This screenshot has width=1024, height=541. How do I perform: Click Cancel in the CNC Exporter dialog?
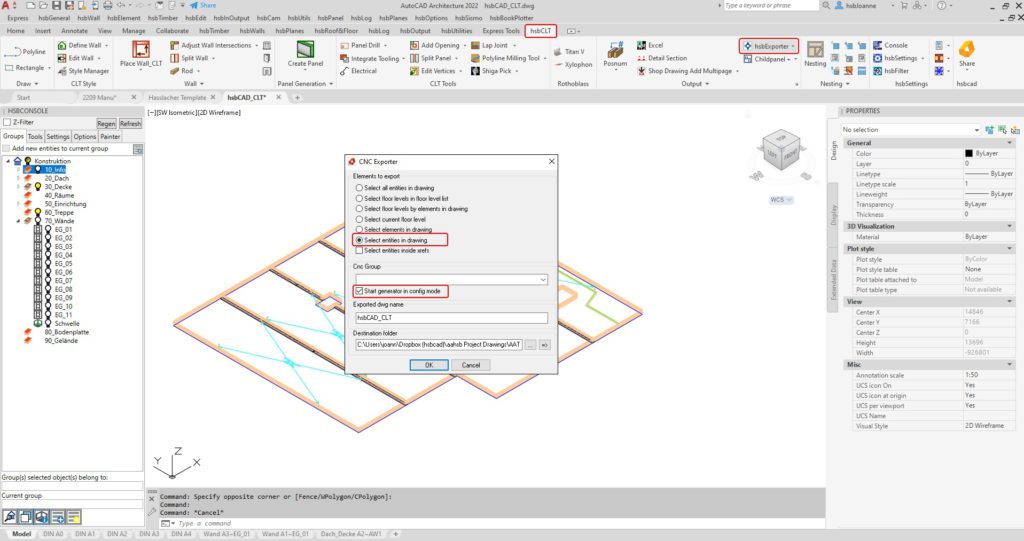[x=471, y=365]
